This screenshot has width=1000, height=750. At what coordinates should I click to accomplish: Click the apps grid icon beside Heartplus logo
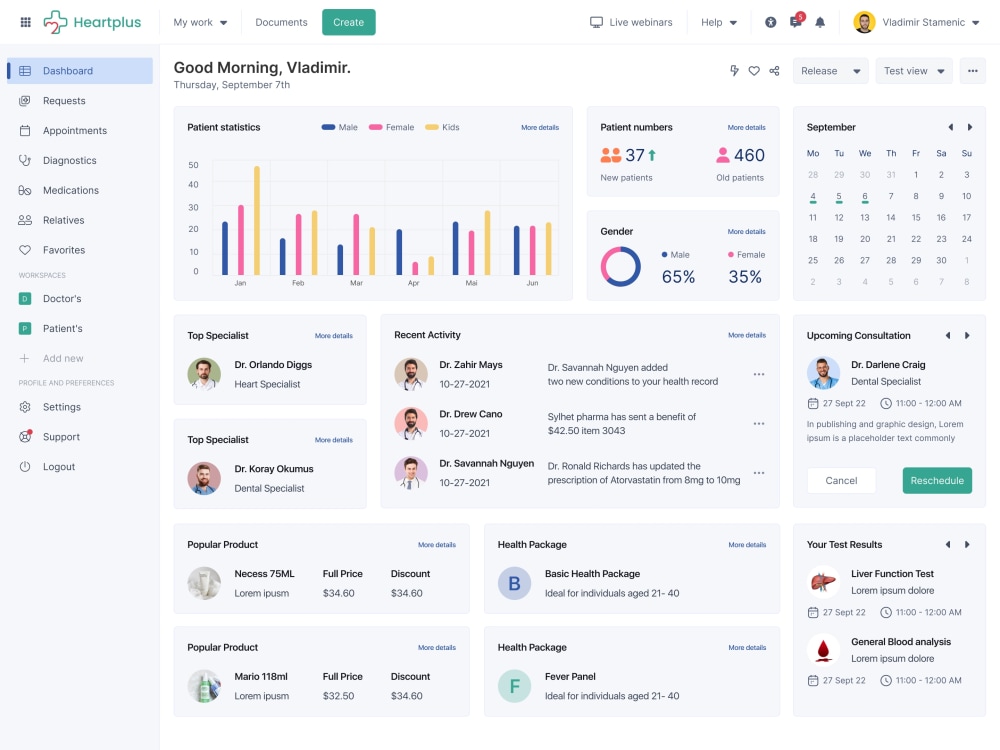coord(24,21)
